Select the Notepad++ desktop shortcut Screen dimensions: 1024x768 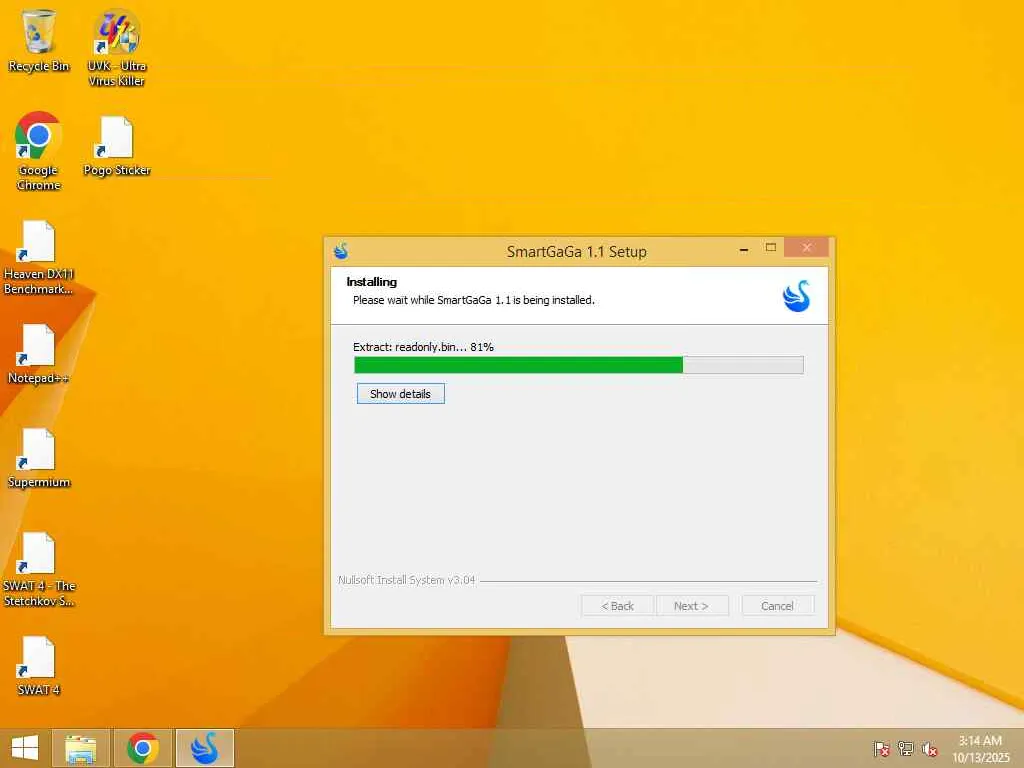[39, 353]
